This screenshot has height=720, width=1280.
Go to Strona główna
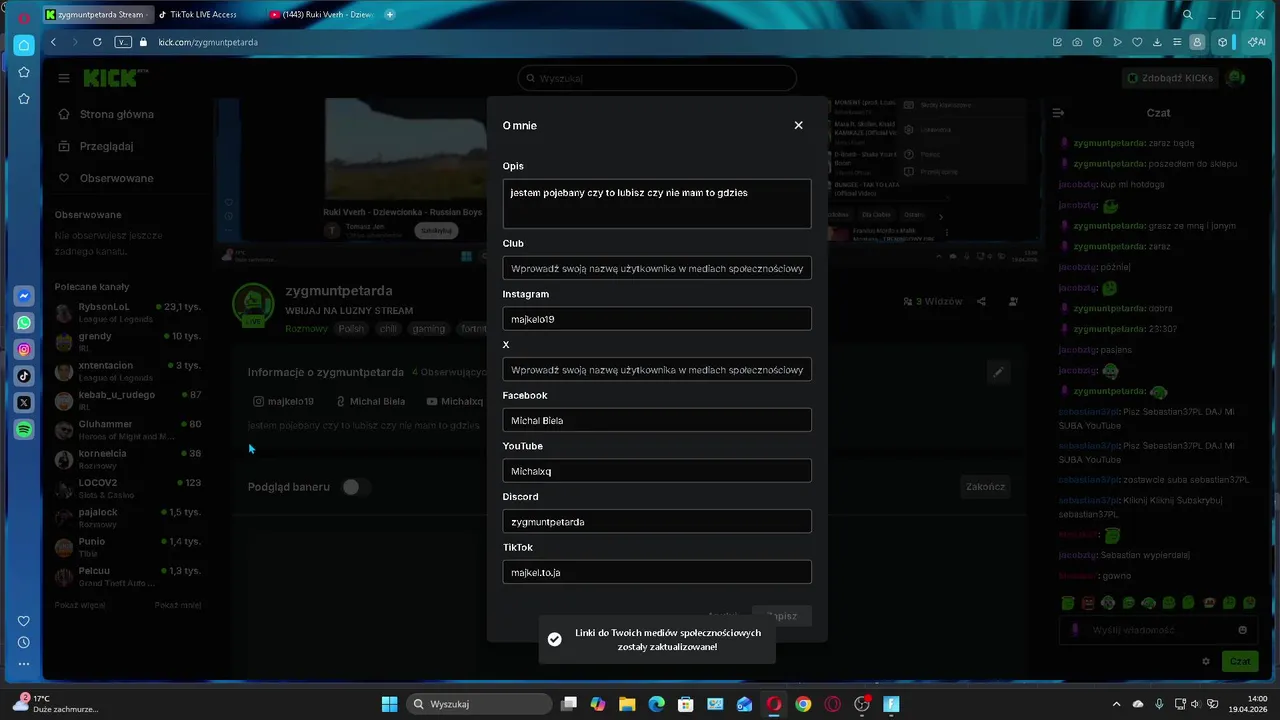[106, 114]
